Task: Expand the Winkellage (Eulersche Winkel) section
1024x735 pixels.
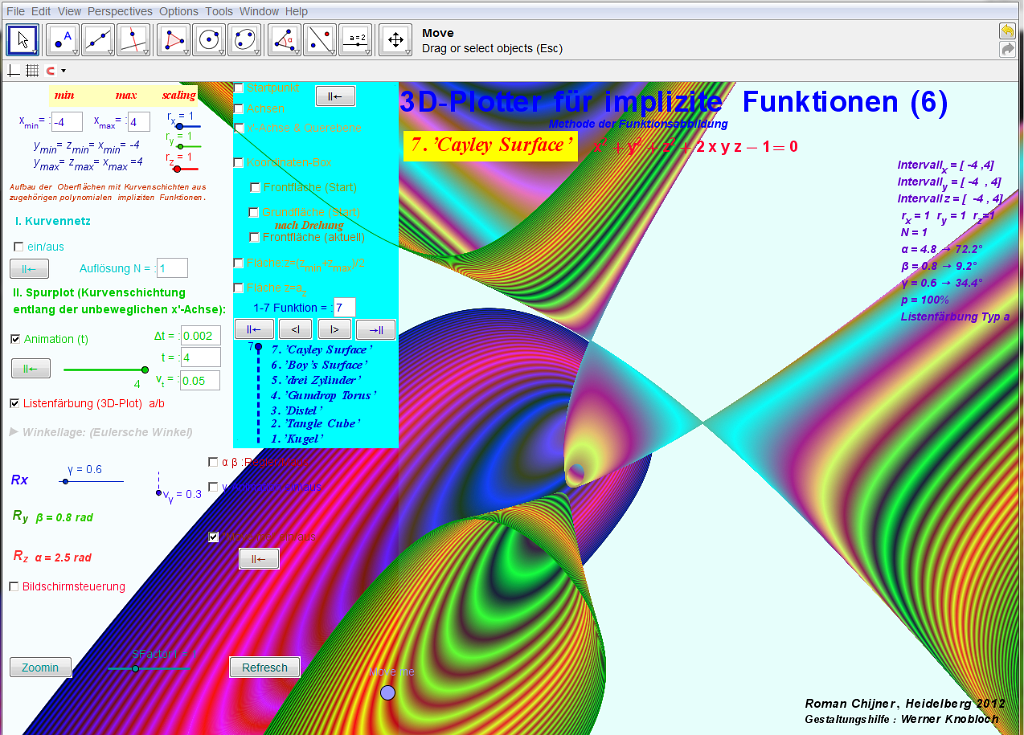Action: pos(14,432)
